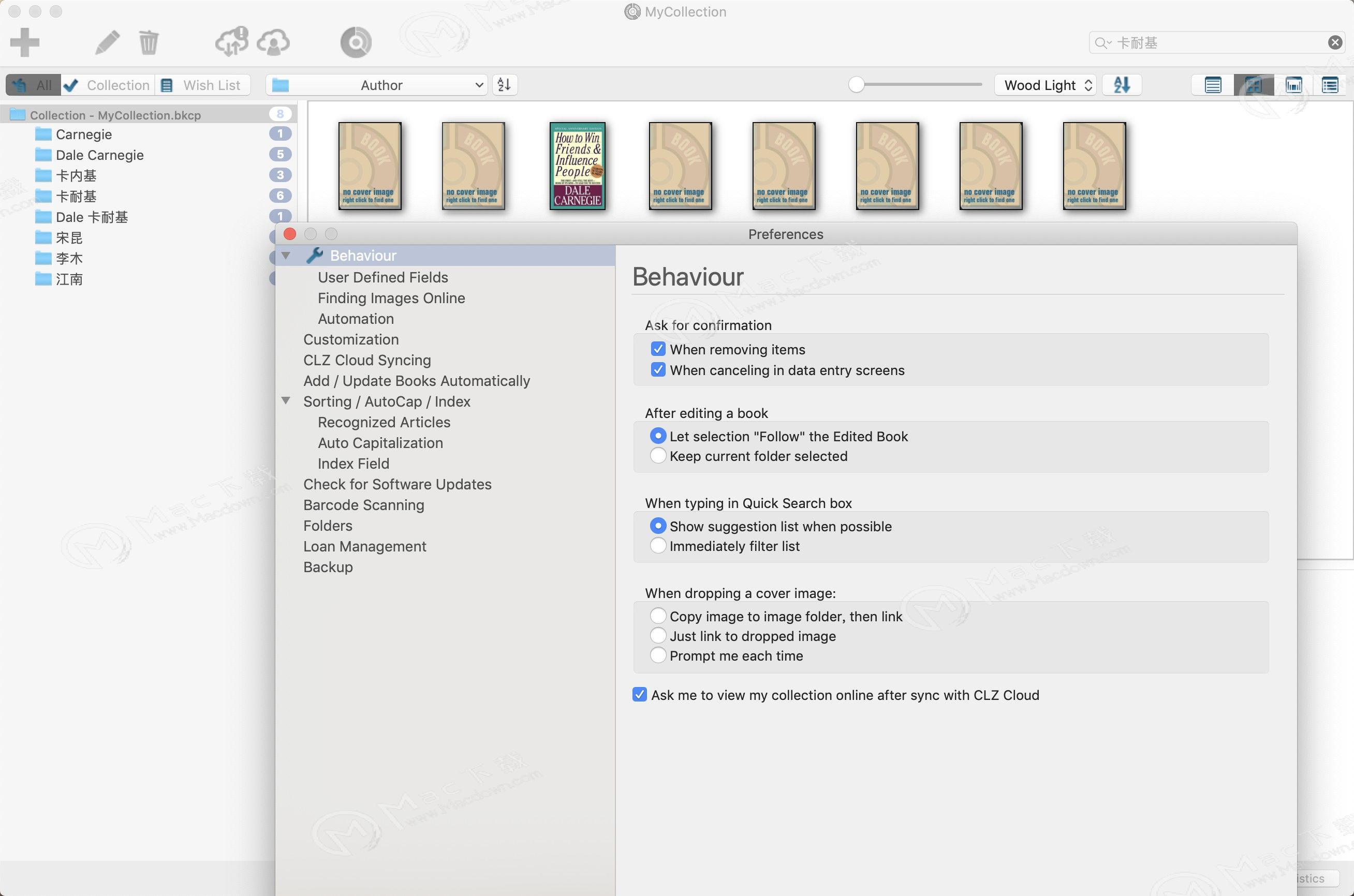Click the cloud download sync icon

pyautogui.click(x=229, y=41)
